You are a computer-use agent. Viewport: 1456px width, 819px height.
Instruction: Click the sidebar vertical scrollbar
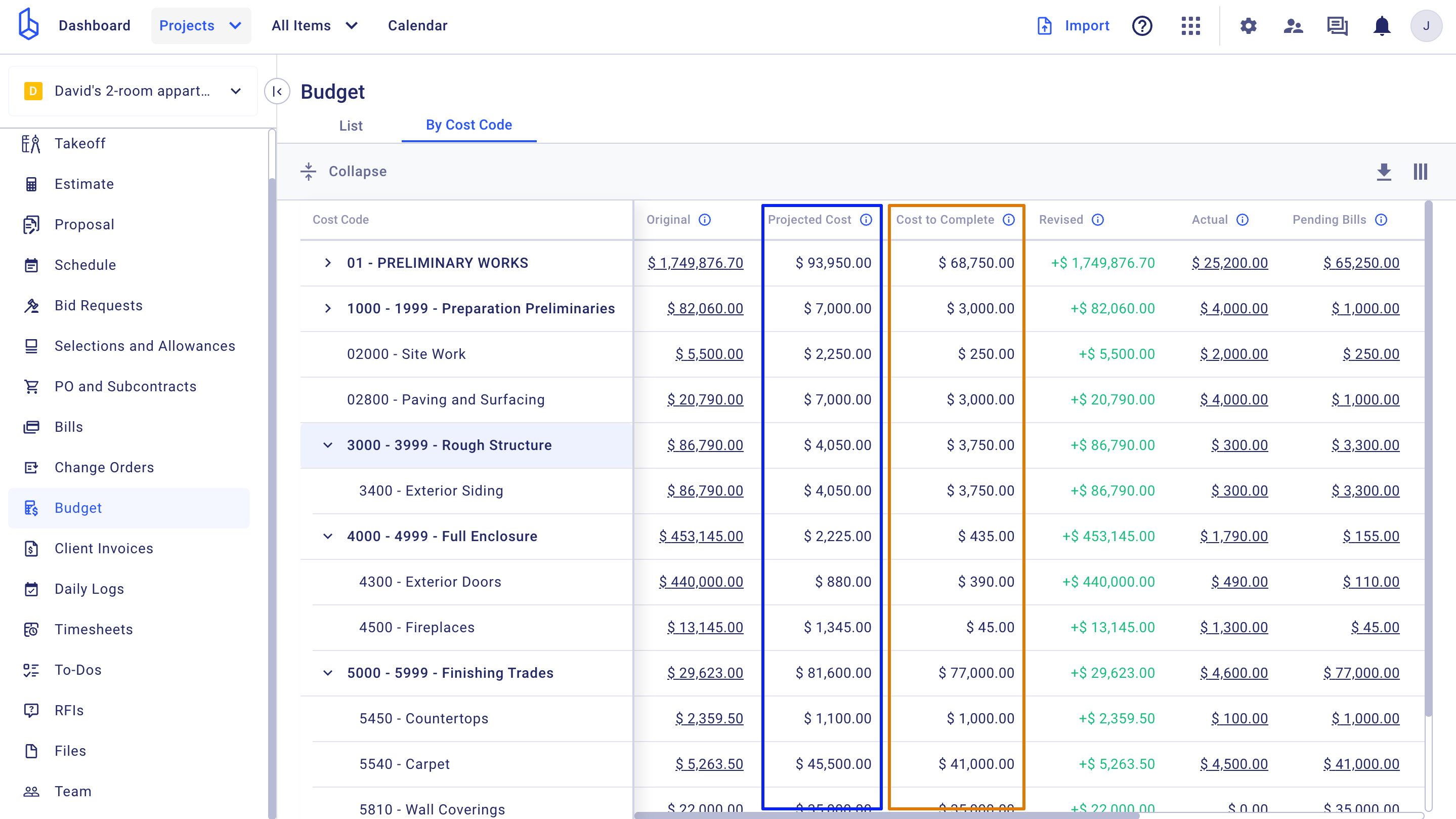272,498
